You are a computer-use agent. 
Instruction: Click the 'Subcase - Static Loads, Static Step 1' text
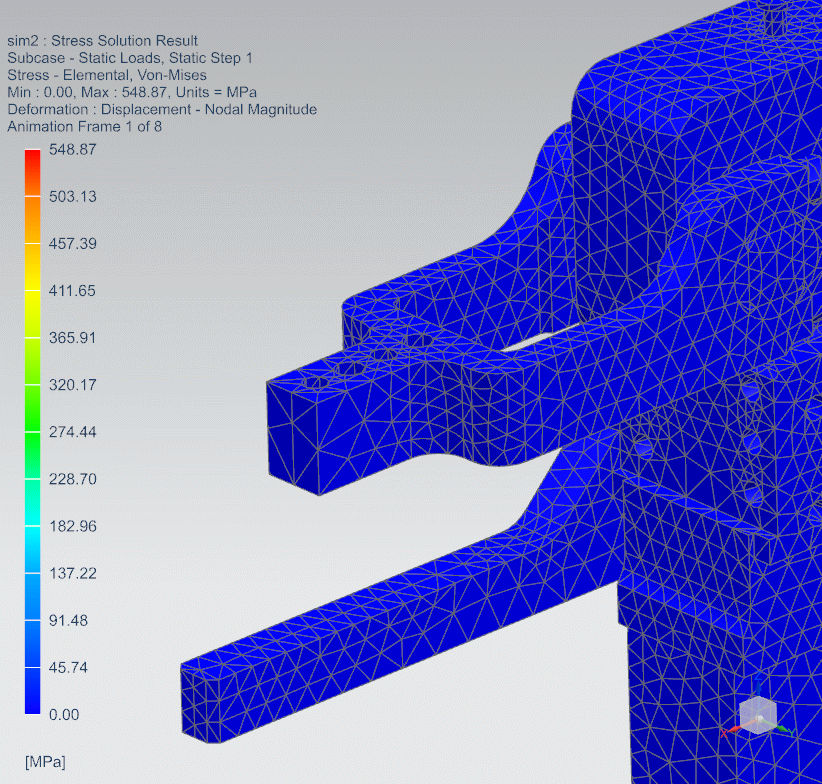point(130,58)
